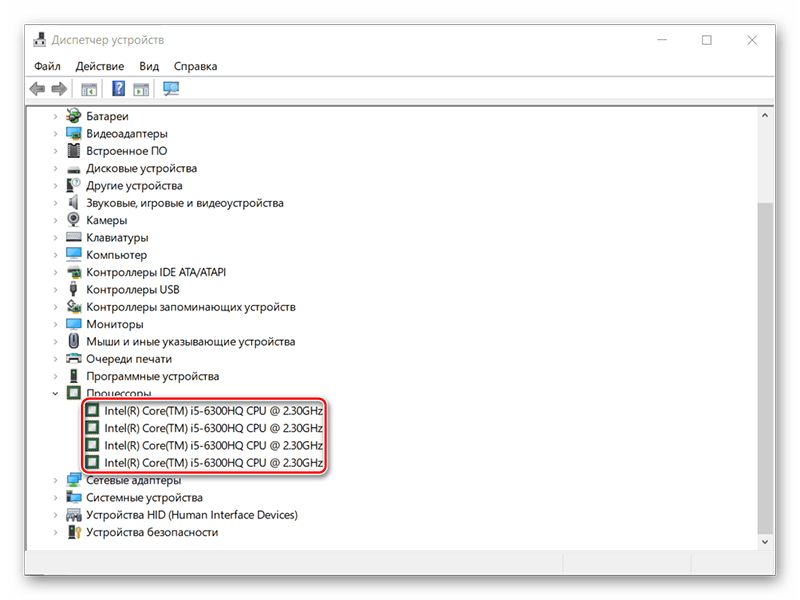Open the Help question-mark toolbar icon

pos(118,89)
